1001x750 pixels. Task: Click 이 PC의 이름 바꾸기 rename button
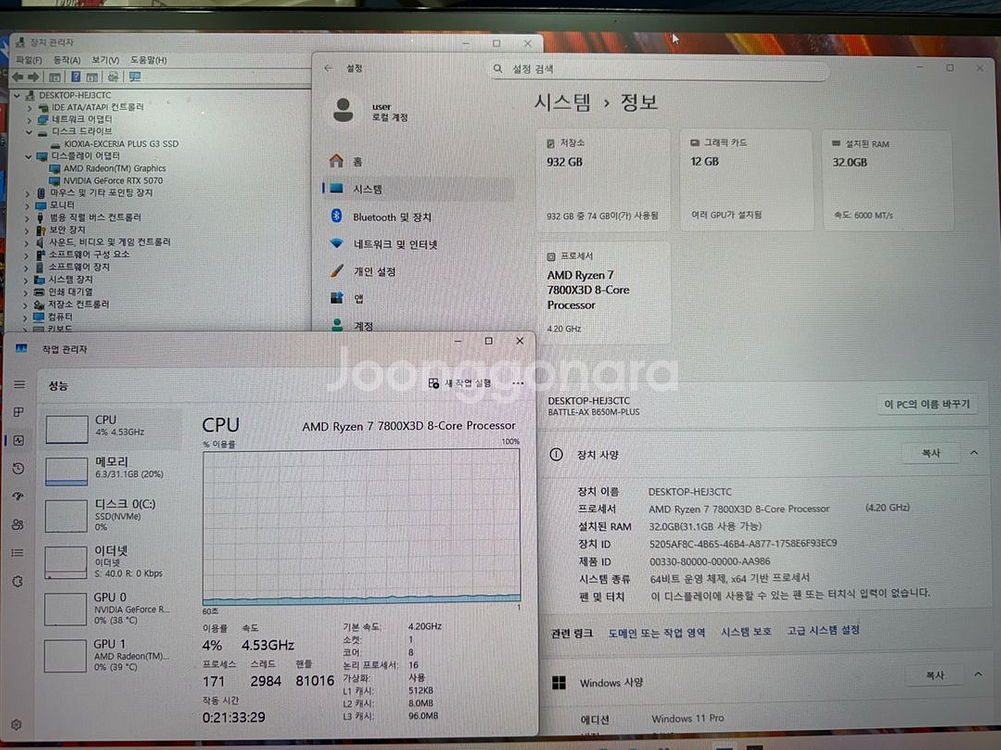927,404
